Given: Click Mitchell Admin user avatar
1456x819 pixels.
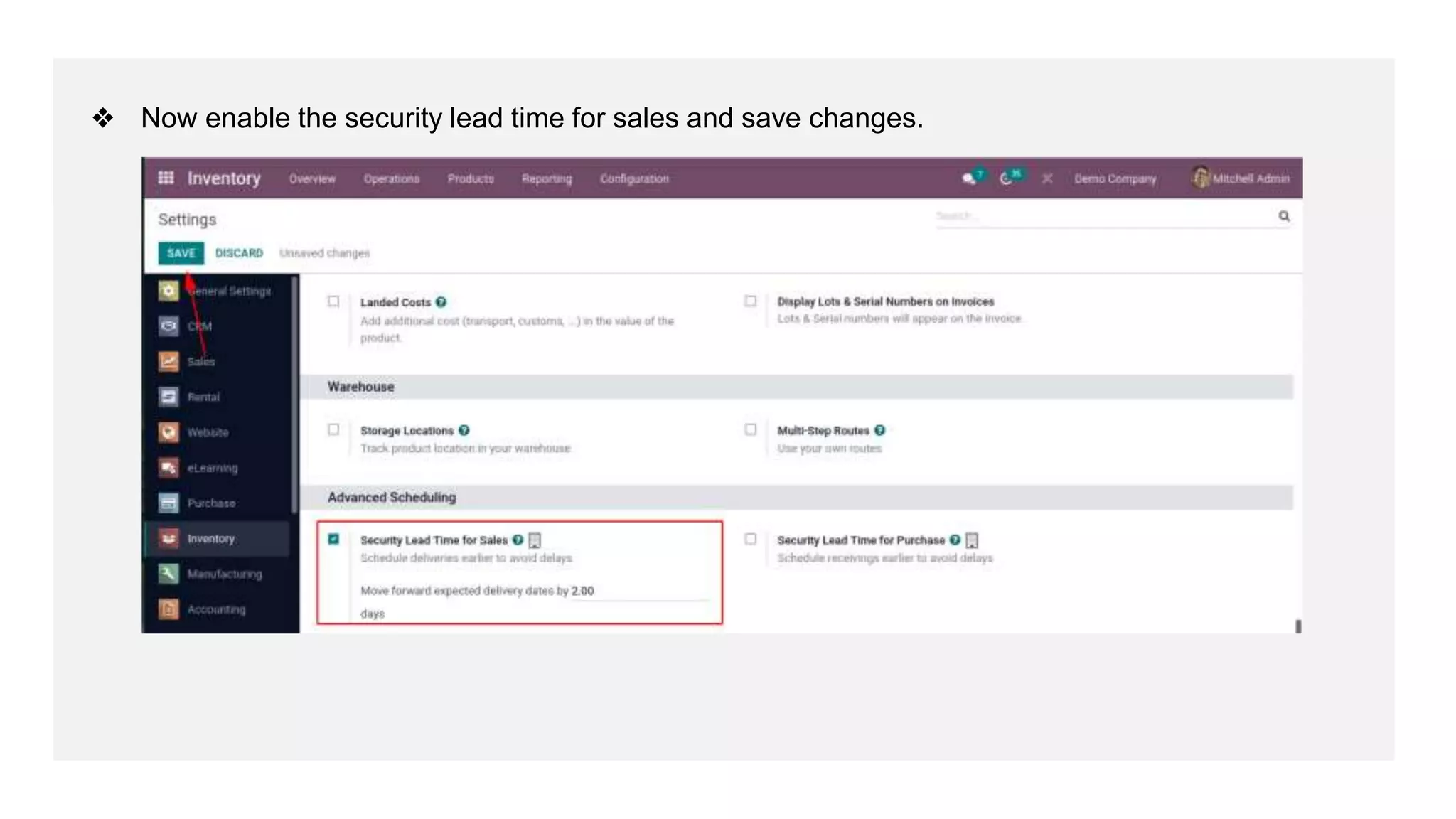Looking at the screenshot, I should point(1201,178).
